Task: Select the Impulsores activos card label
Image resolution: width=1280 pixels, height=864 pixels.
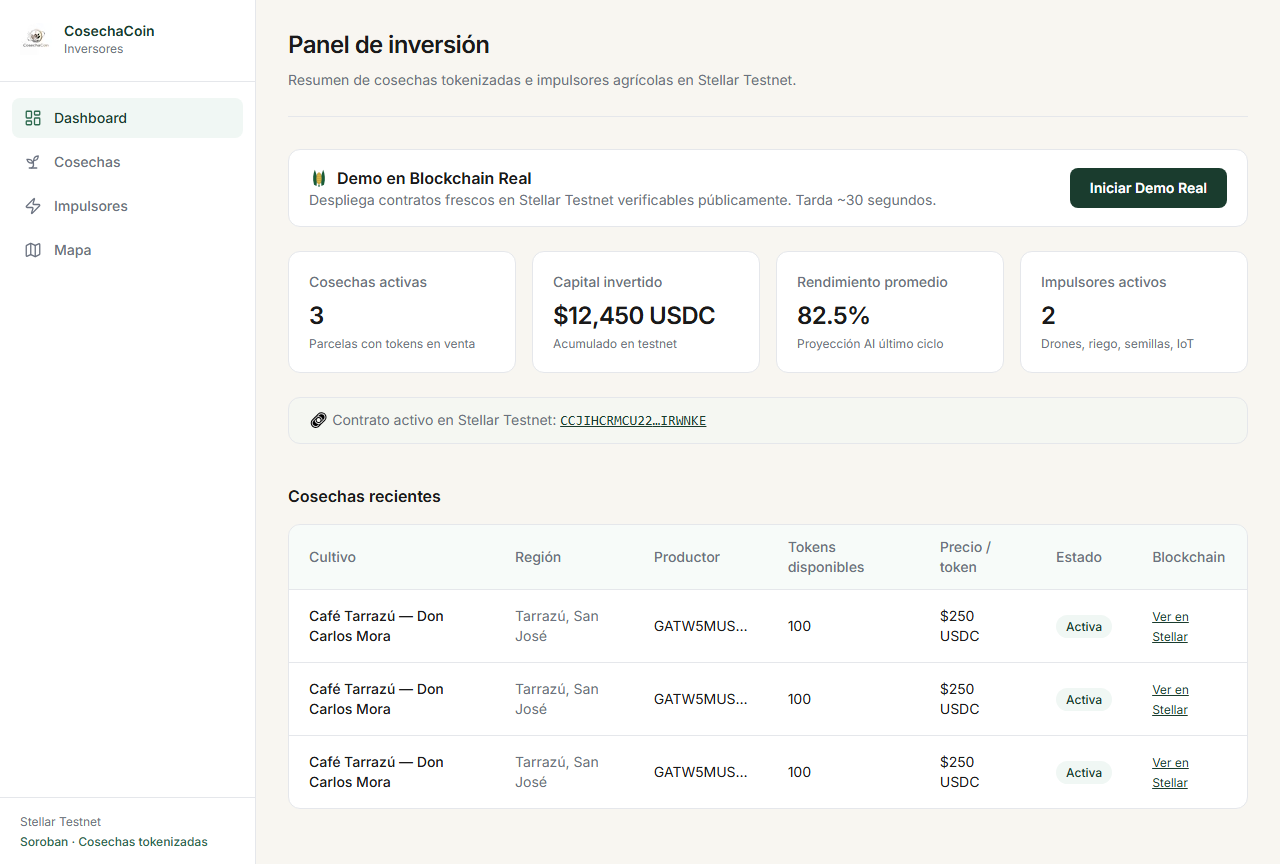Action: click(1103, 282)
